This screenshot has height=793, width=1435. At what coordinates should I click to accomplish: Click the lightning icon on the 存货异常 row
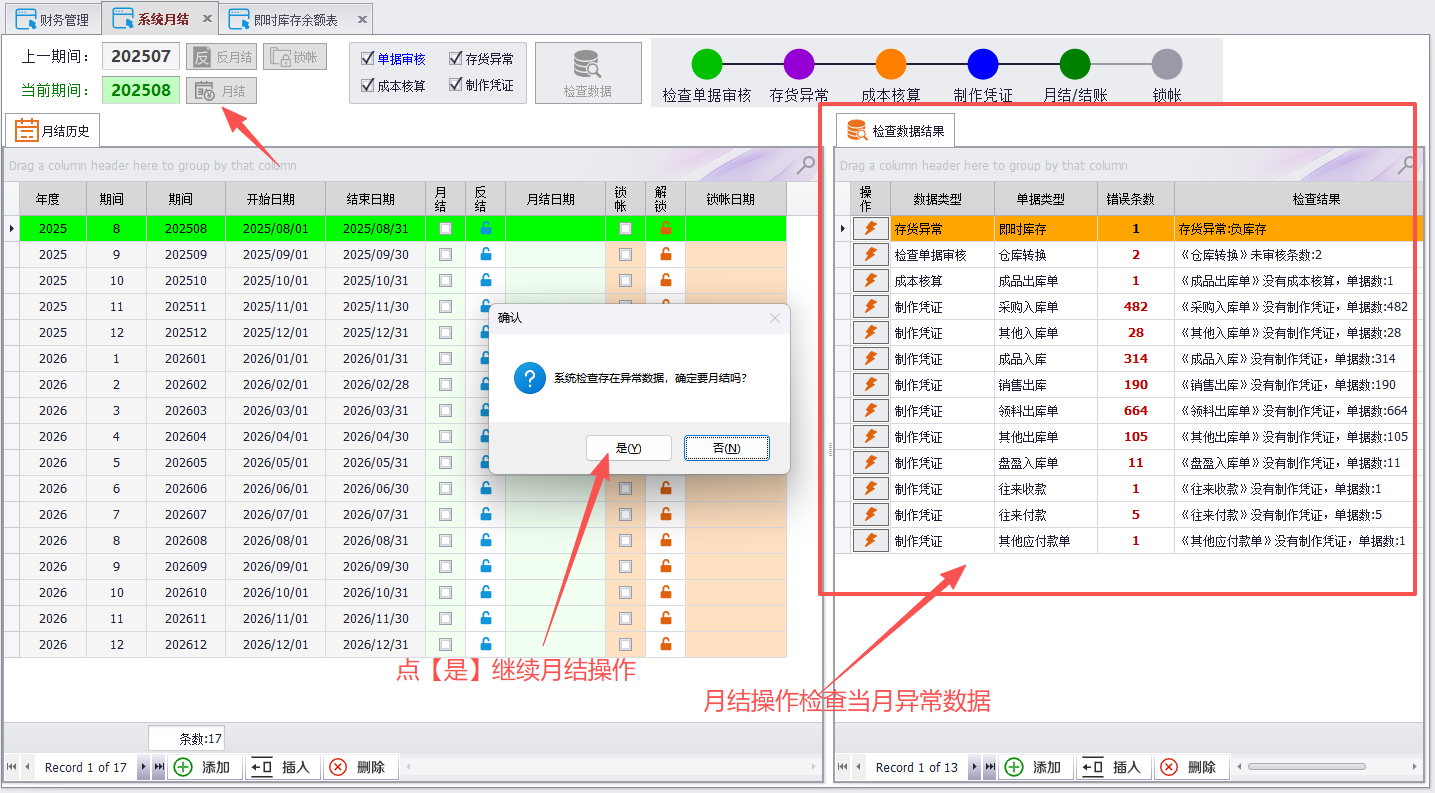click(x=870, y=229)
